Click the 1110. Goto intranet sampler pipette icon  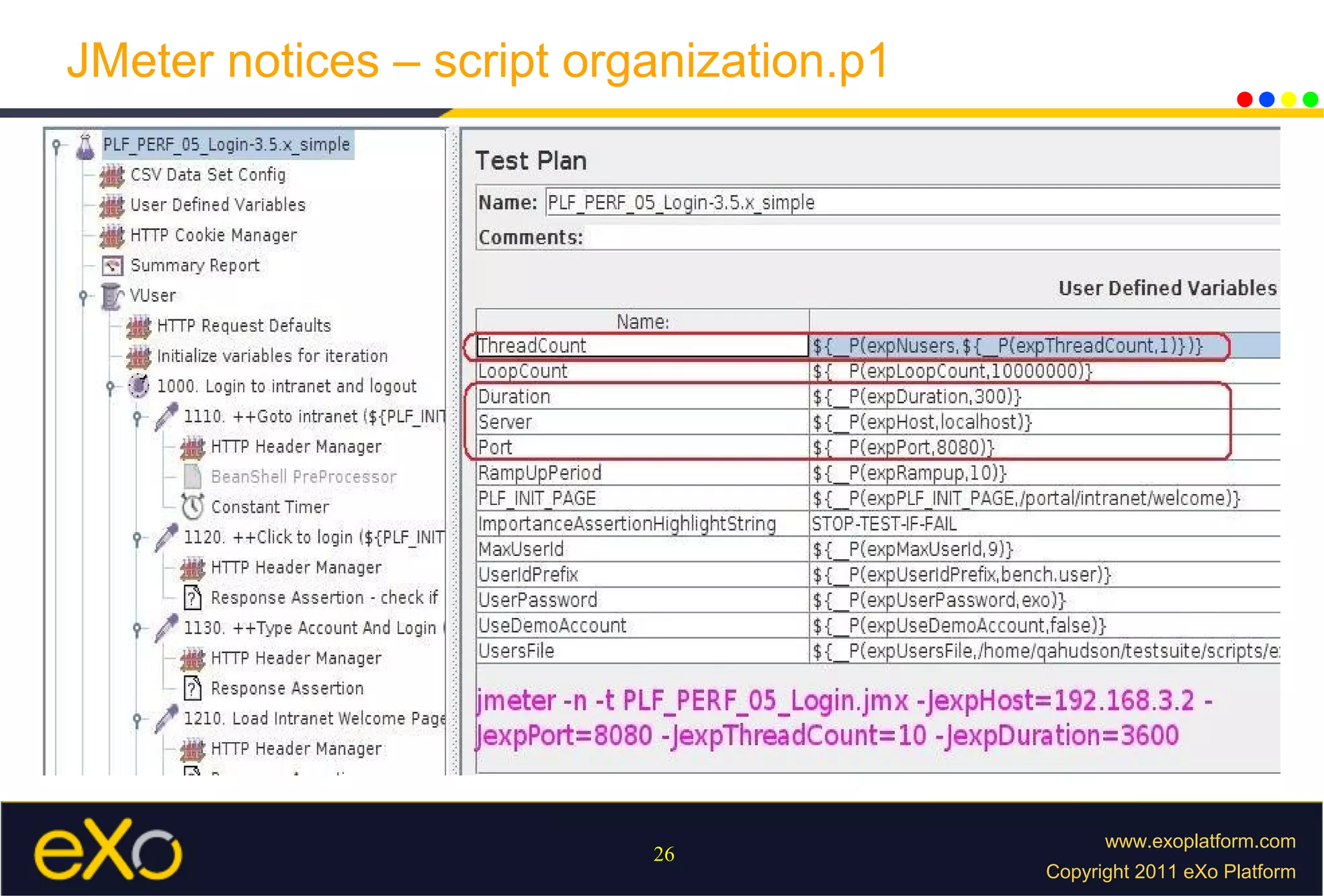click(x=166, y=417)
